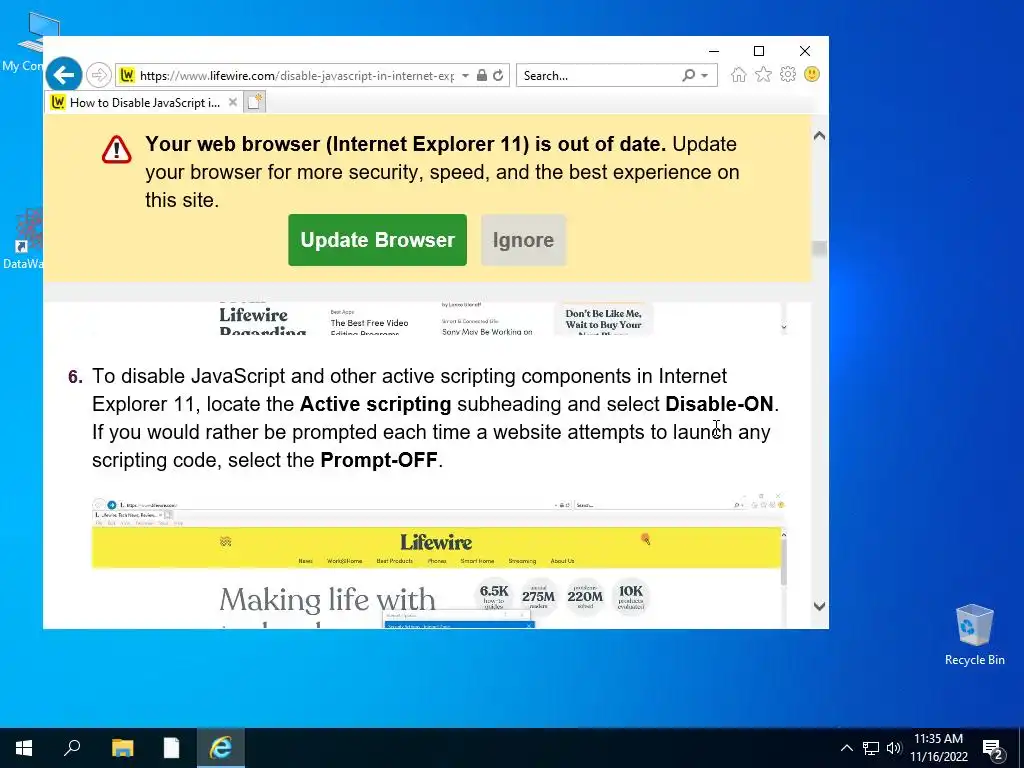This screenshot has width=1024, height=768.
Task: Click the Prompt-OFF bold text
Action: [x=379, y=460]
